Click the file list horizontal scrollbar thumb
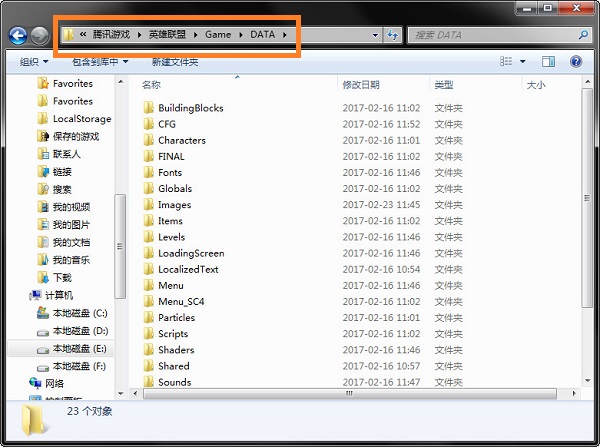 point(350,393)
